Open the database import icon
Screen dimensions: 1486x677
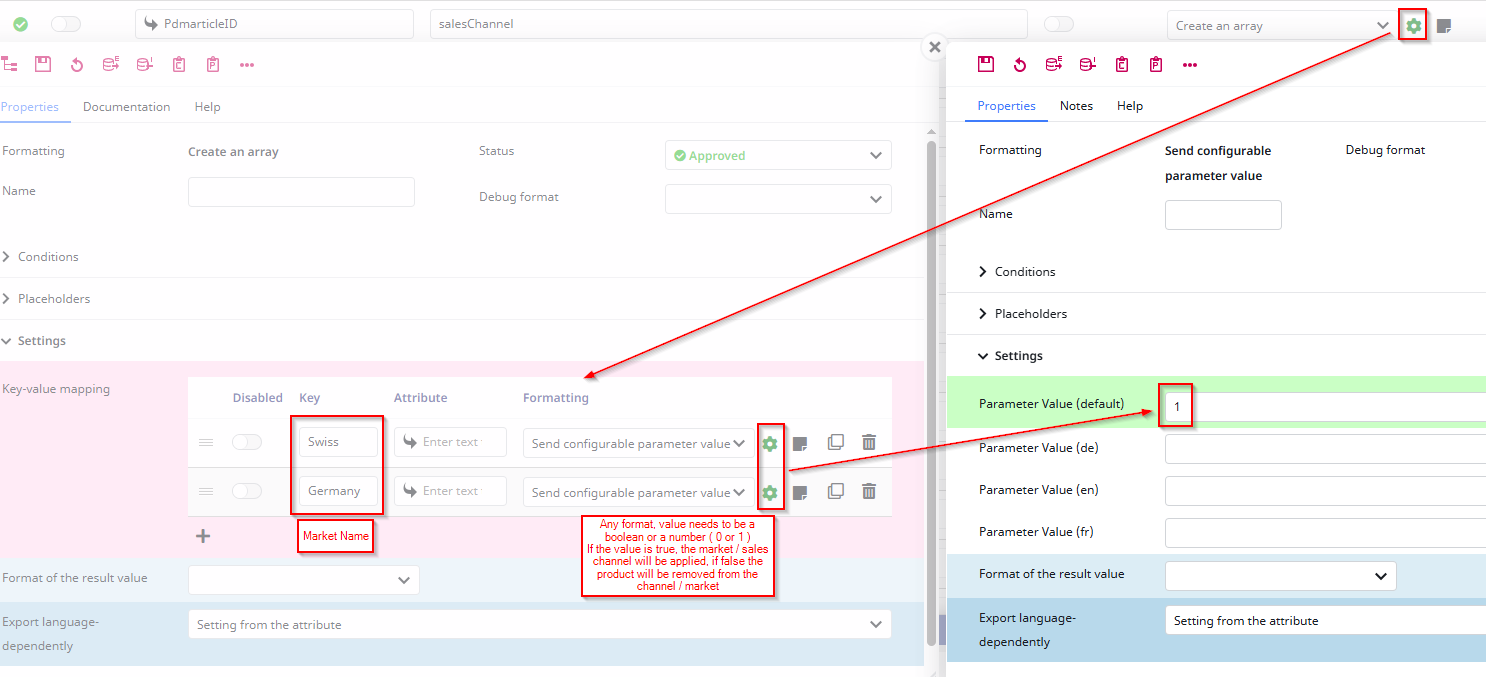pos(144,63)
